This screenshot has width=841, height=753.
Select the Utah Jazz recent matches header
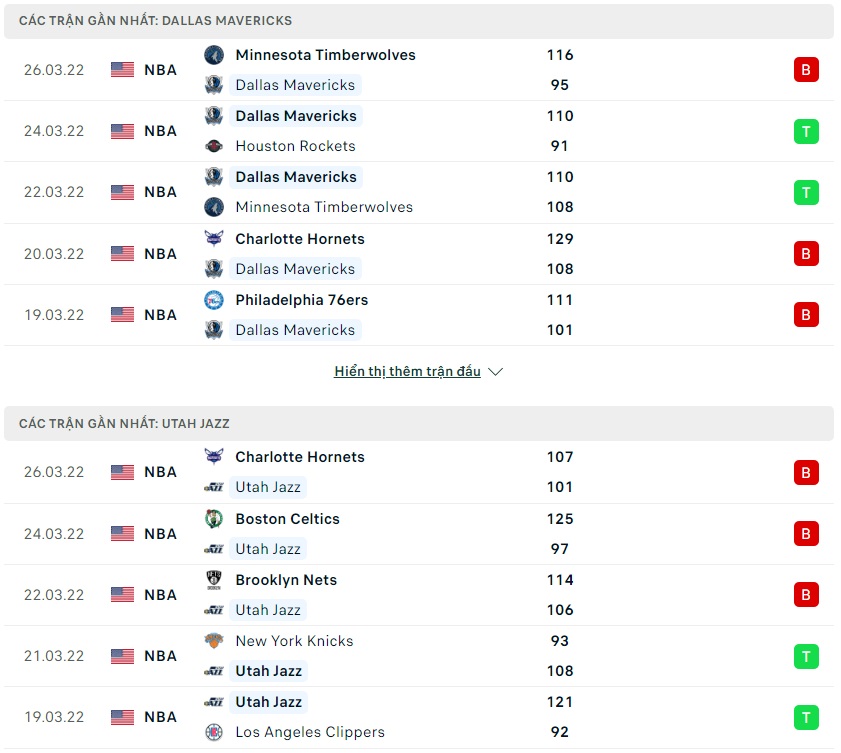coord(125,423)
